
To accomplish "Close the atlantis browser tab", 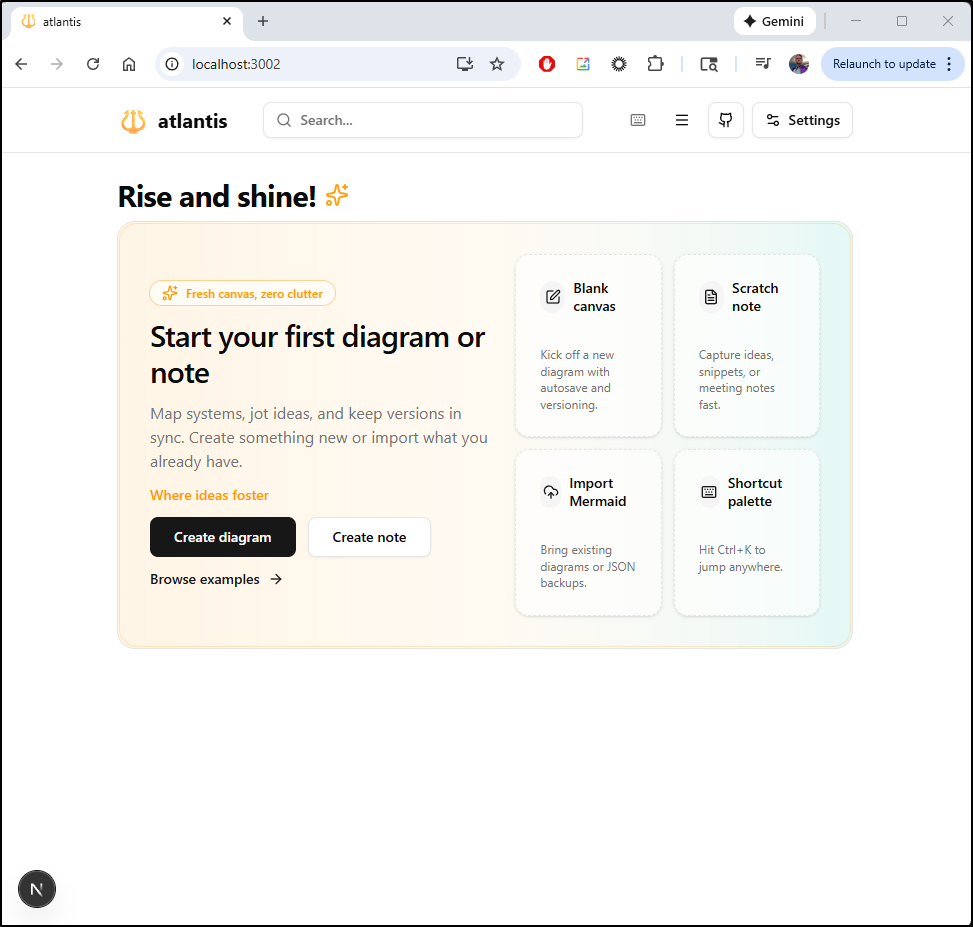I will pyautogui.click(x=227, y=21).
